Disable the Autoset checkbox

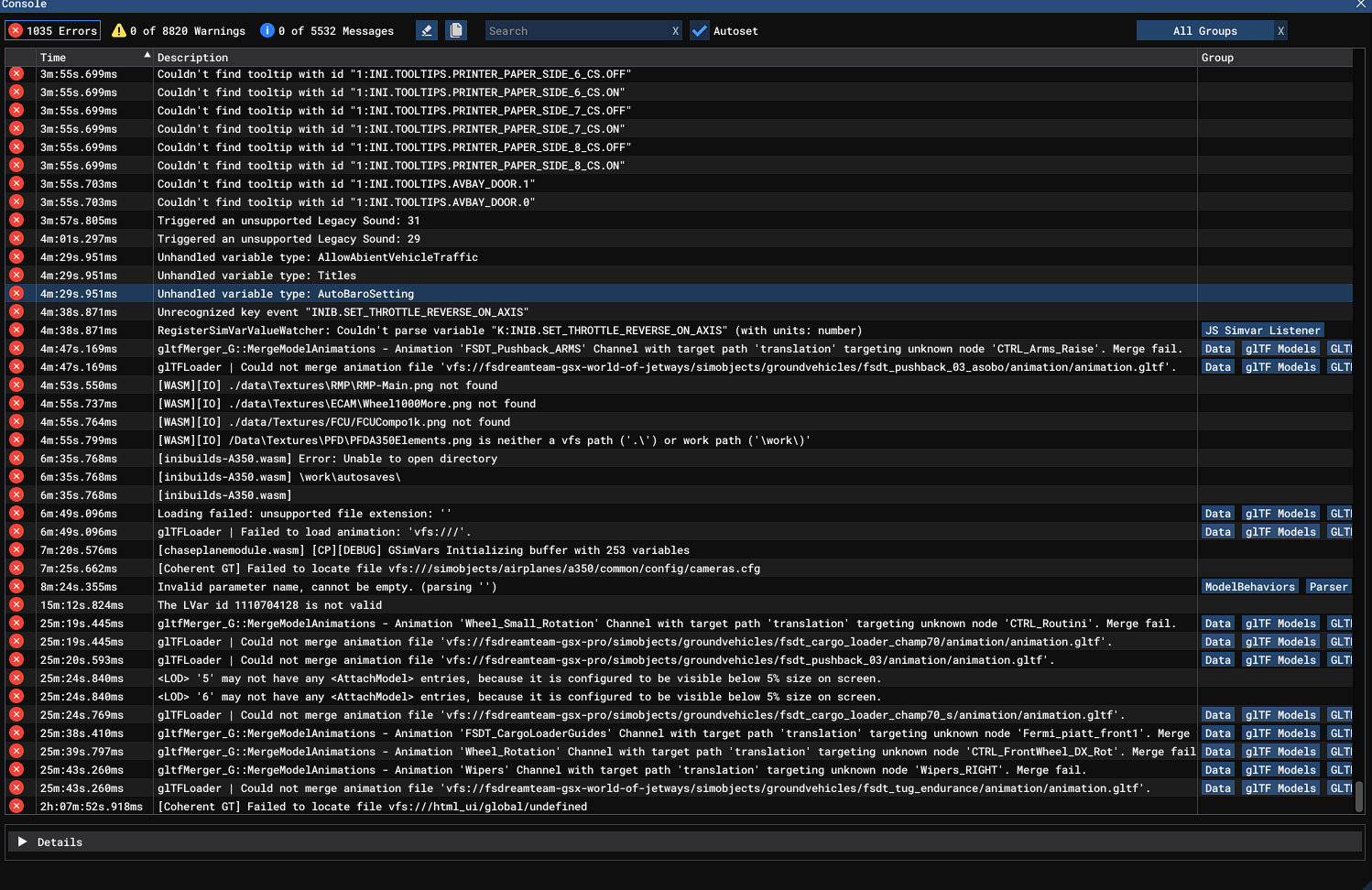pyautogui.click(x=700, y=31)
